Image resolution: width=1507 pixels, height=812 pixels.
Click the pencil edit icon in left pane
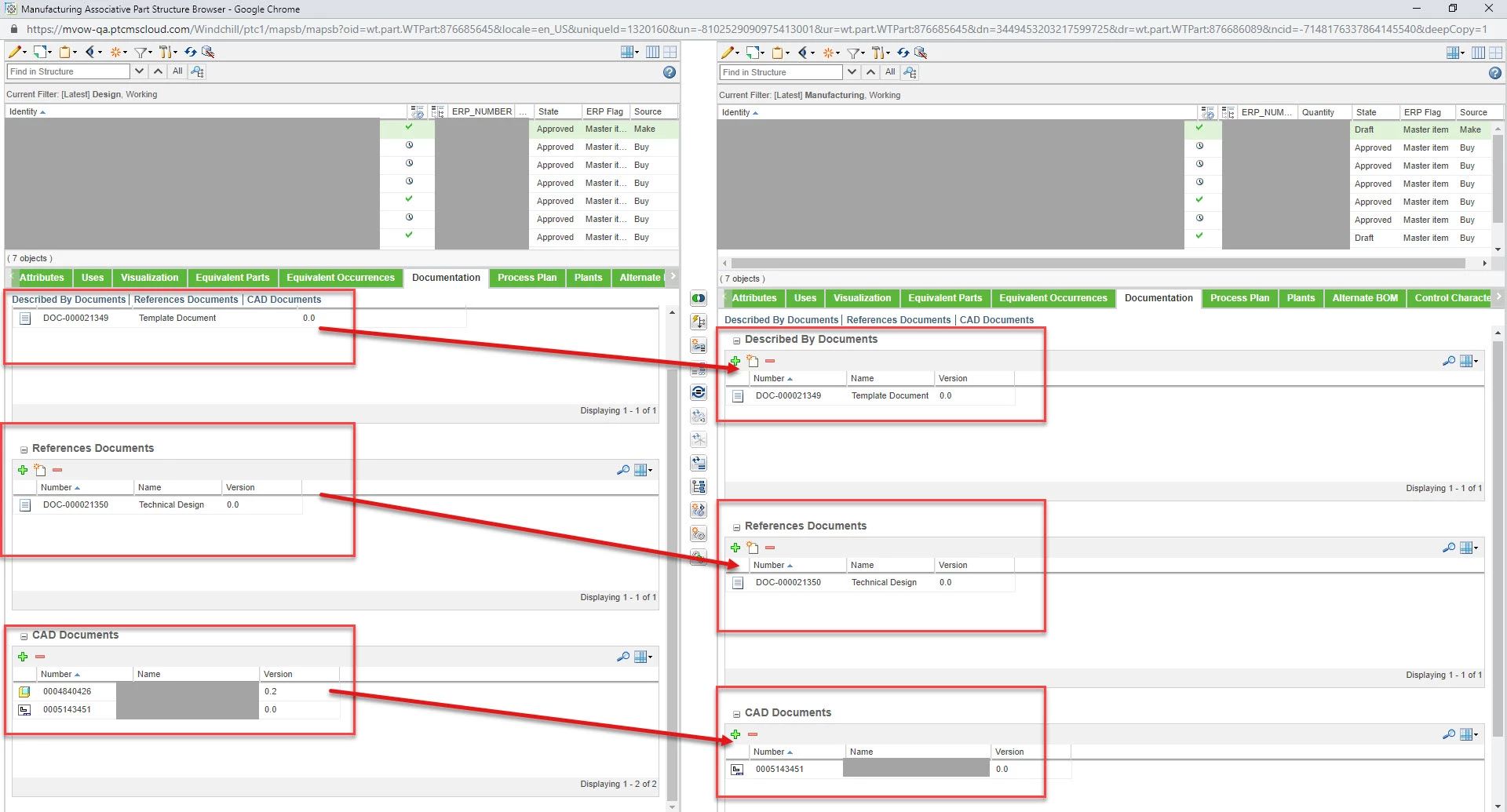(x=15, y=52)
